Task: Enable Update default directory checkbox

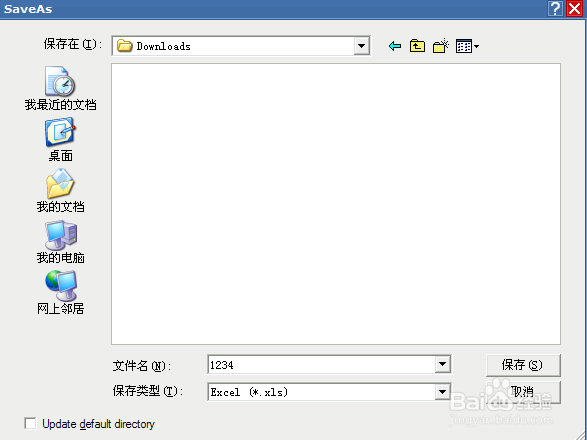Action: tap(30, 424)
